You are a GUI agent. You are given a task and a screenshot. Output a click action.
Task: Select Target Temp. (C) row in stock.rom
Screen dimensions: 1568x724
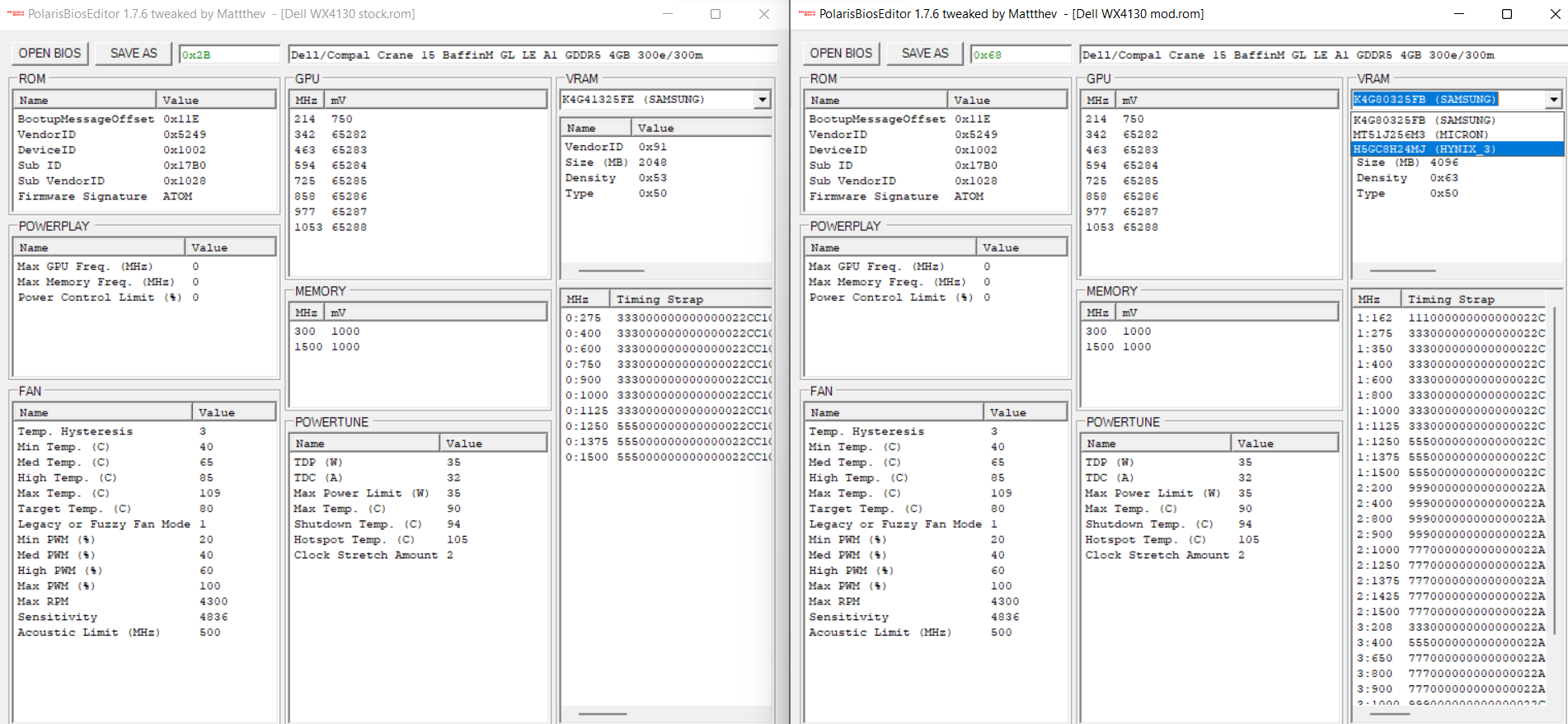coord(145,509)
